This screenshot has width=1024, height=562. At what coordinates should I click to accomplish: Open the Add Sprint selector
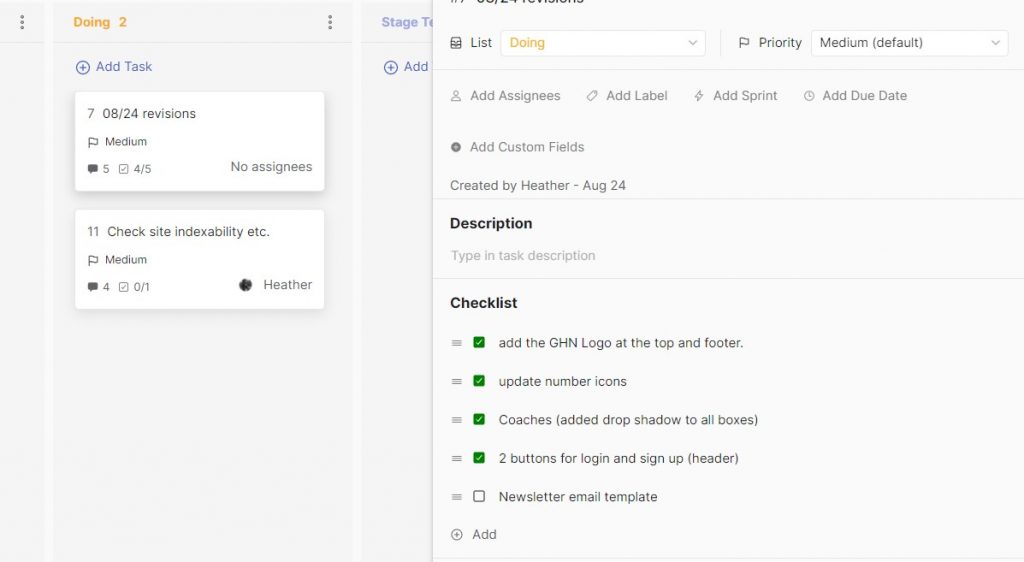(x=735, y=96)
